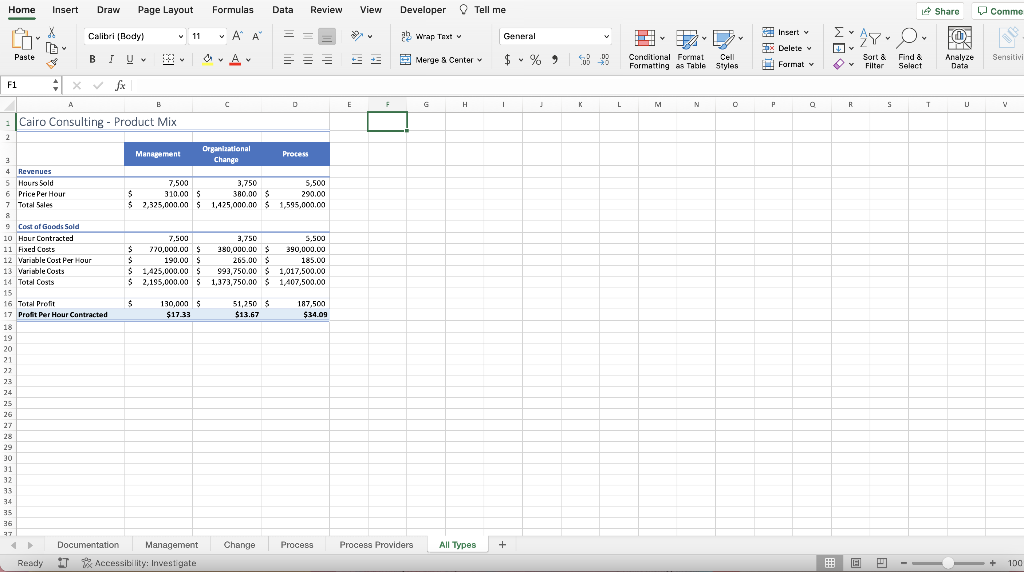Align text to bottom
Image resolution: width=1024 pixels, height=572 pixels.
click(327, 36)
